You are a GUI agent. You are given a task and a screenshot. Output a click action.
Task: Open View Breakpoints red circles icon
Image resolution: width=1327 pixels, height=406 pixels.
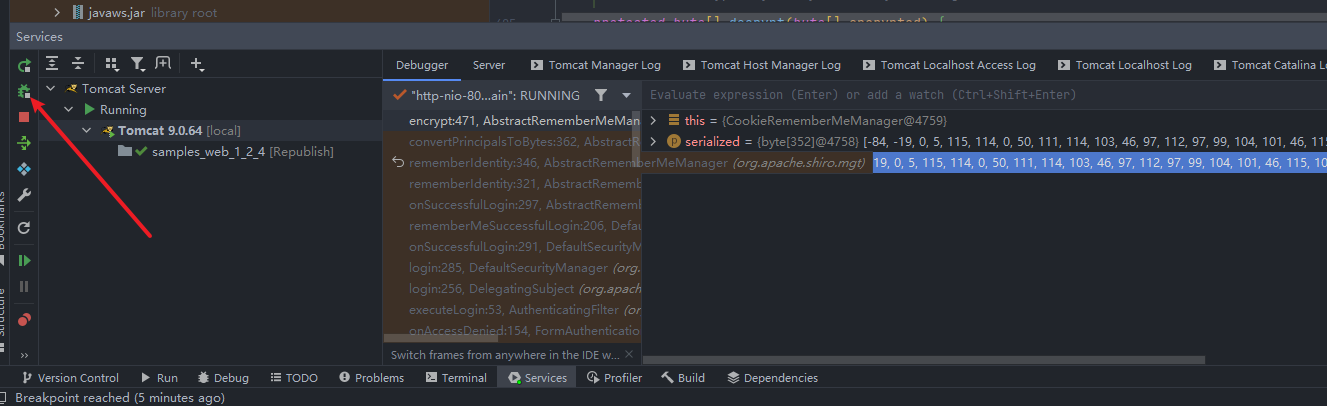[24, 319]
